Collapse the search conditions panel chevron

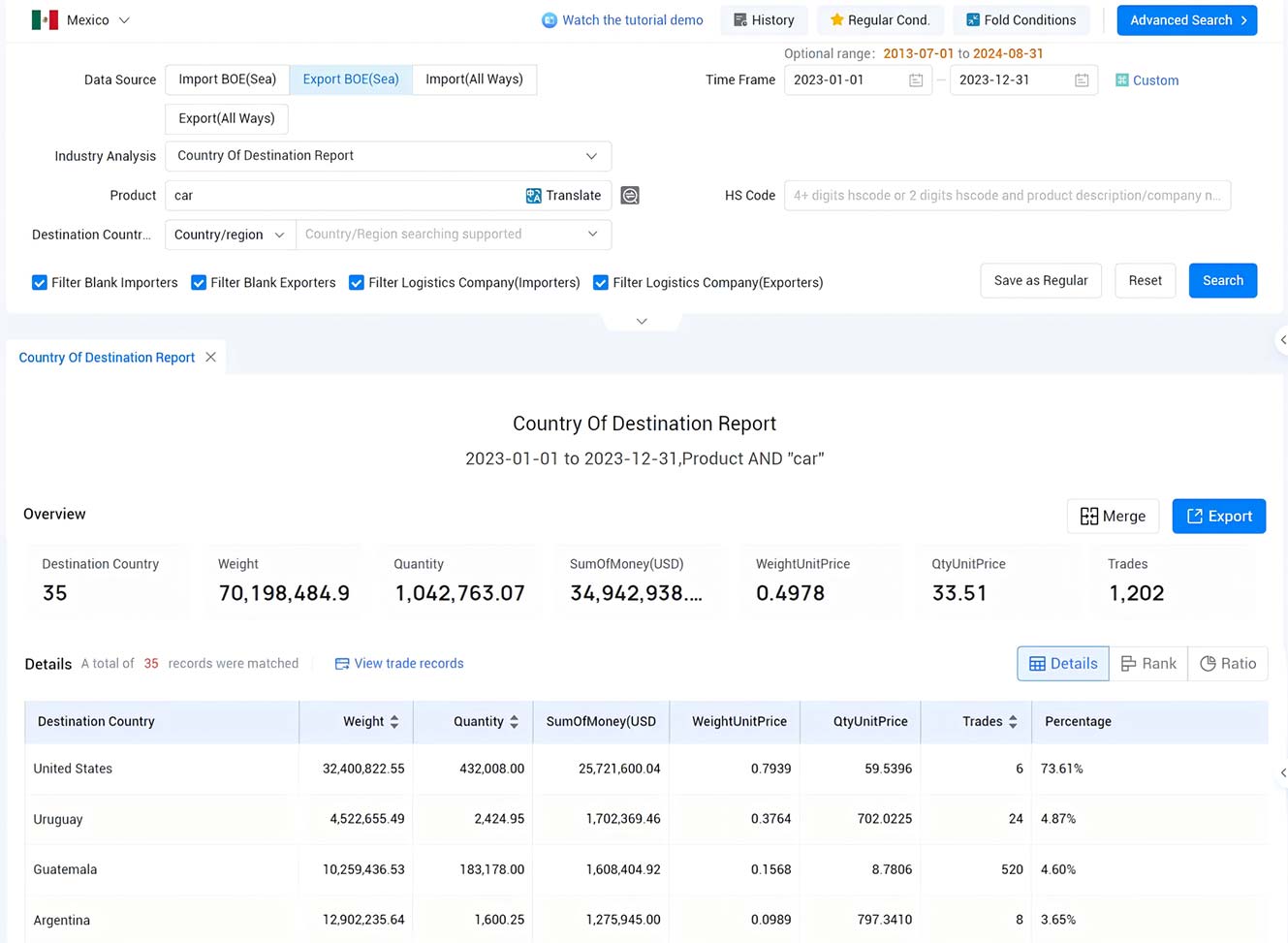click(642, 321)
